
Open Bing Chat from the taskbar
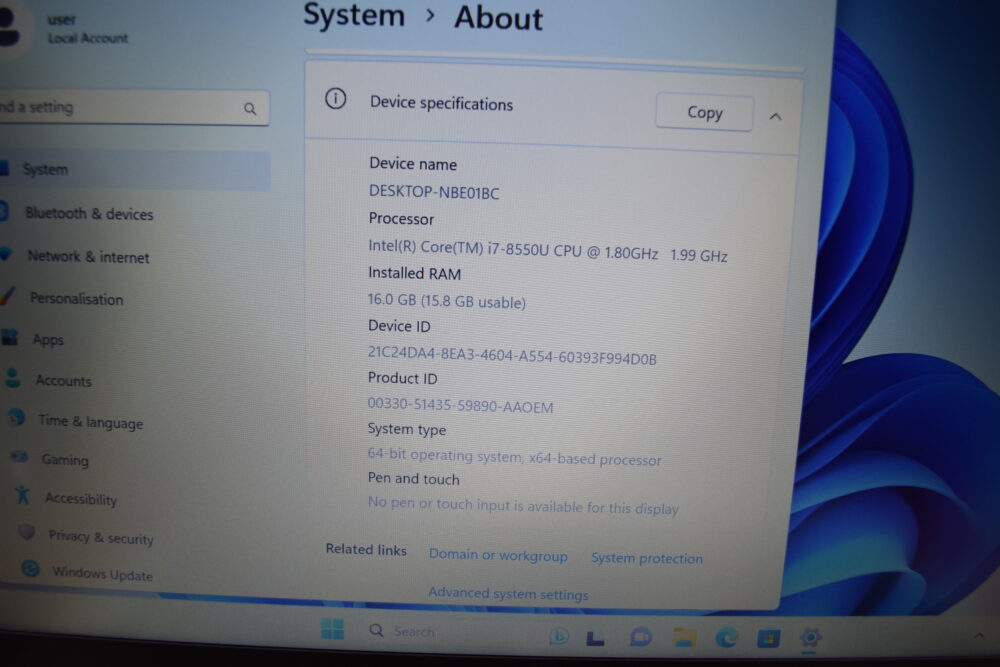559,635
